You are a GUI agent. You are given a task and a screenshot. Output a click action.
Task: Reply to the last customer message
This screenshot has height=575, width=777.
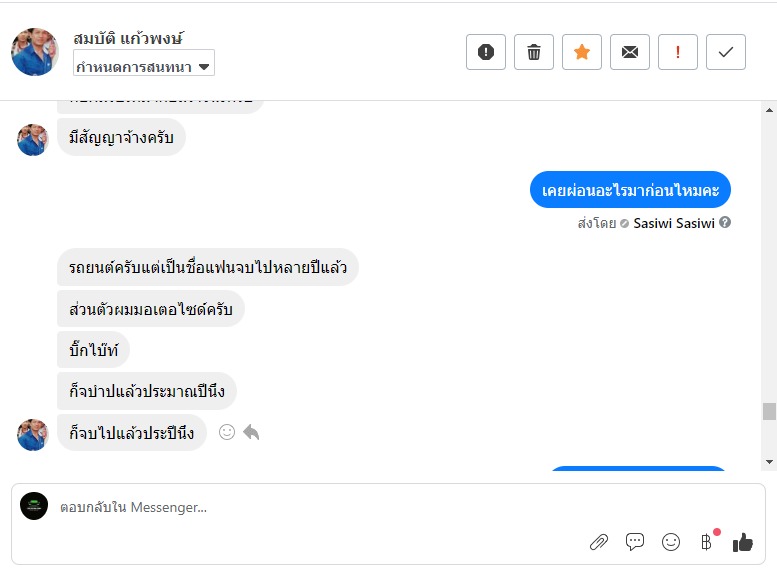pos(251,432)
